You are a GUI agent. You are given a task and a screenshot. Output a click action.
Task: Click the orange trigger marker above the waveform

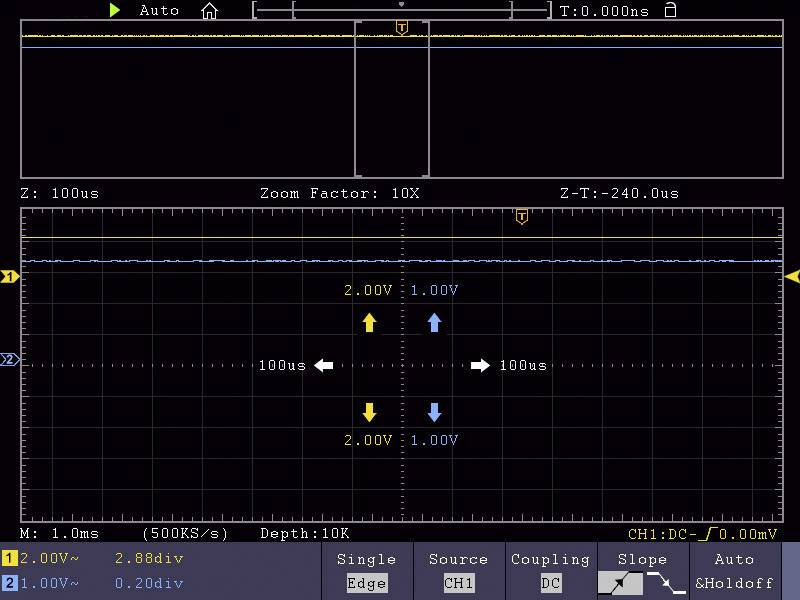click(521, 216)
